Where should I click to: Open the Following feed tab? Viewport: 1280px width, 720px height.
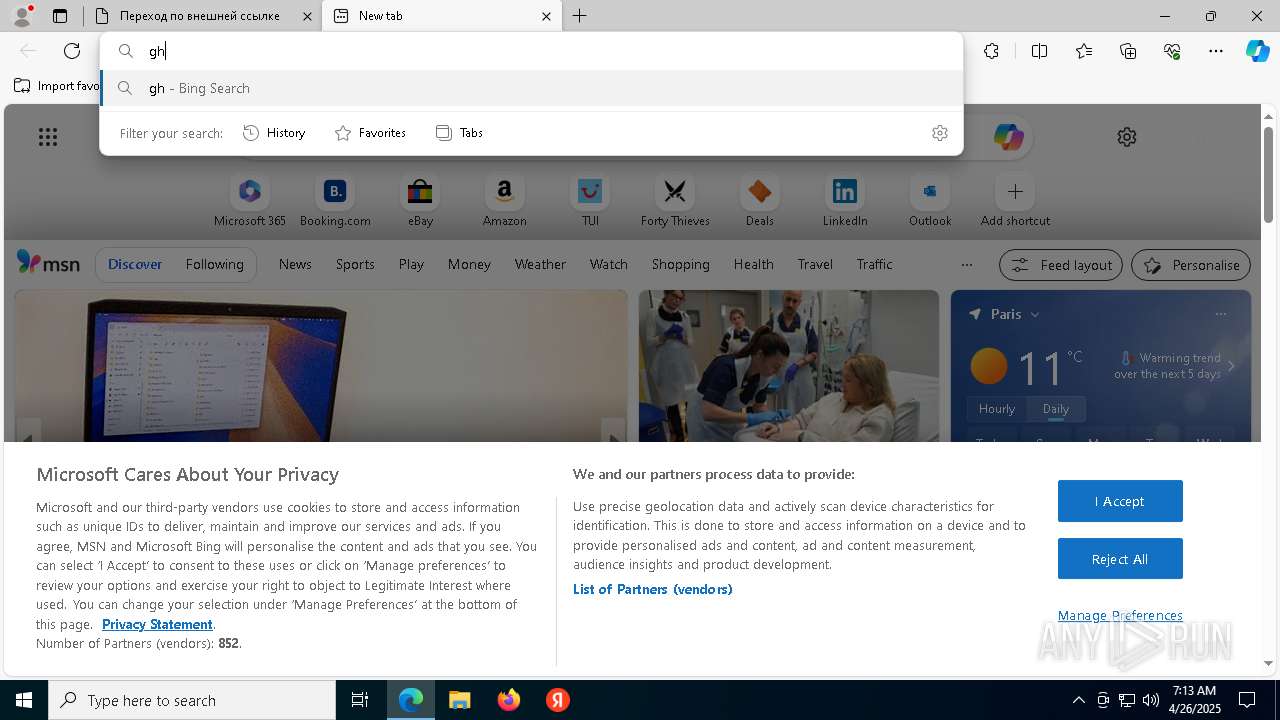click(x=214, y=264)
